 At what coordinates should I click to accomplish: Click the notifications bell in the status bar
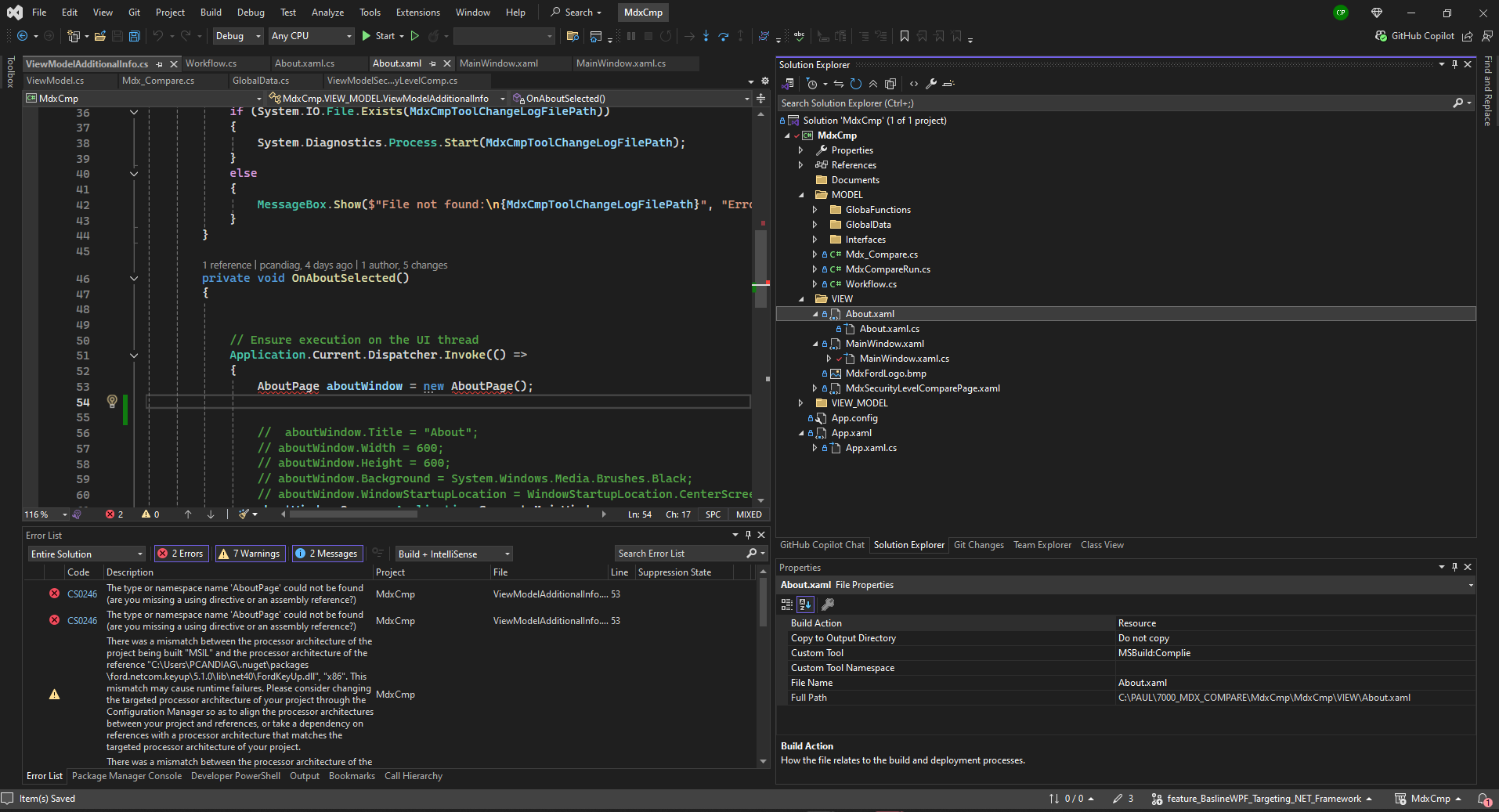[x=1485, y=799]
